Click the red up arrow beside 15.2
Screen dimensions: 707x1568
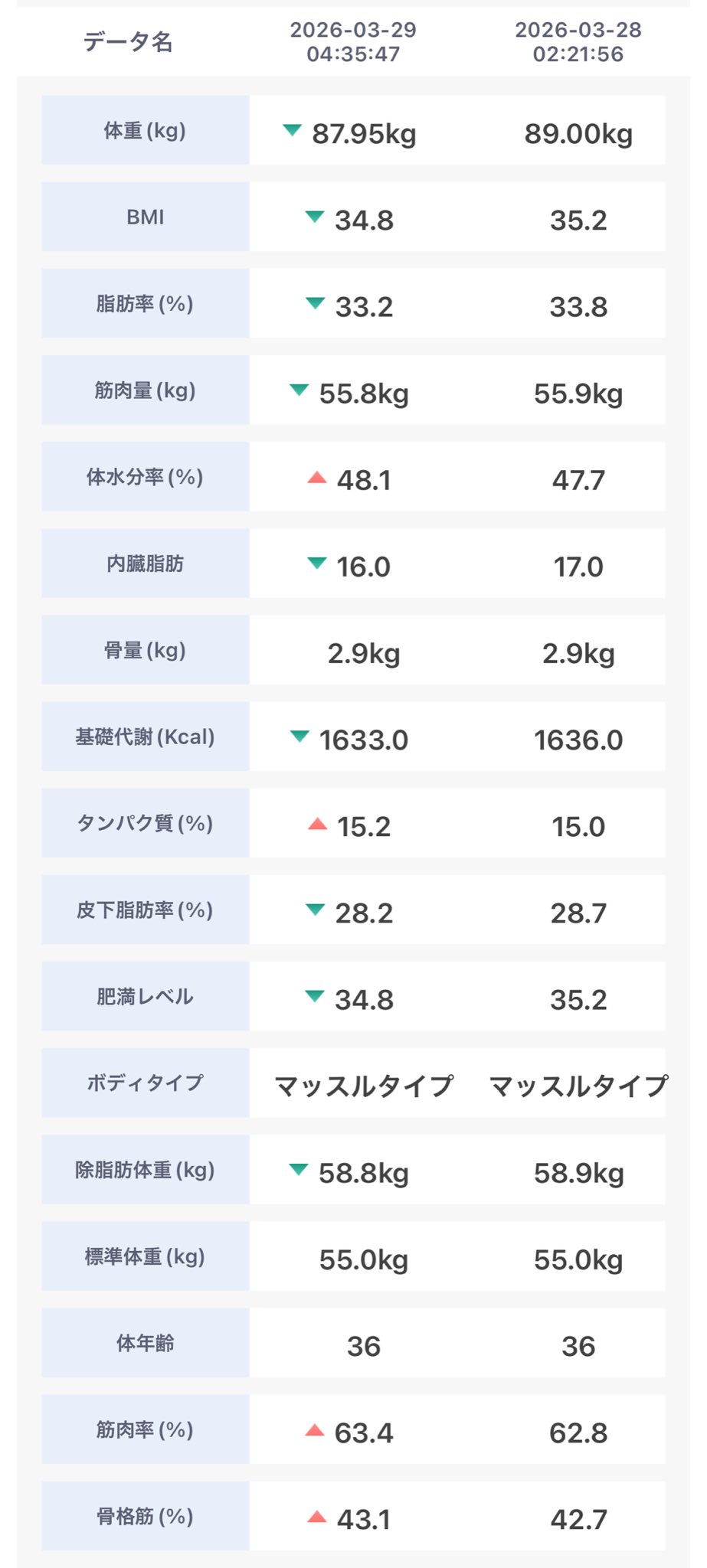tap(317, 825)
